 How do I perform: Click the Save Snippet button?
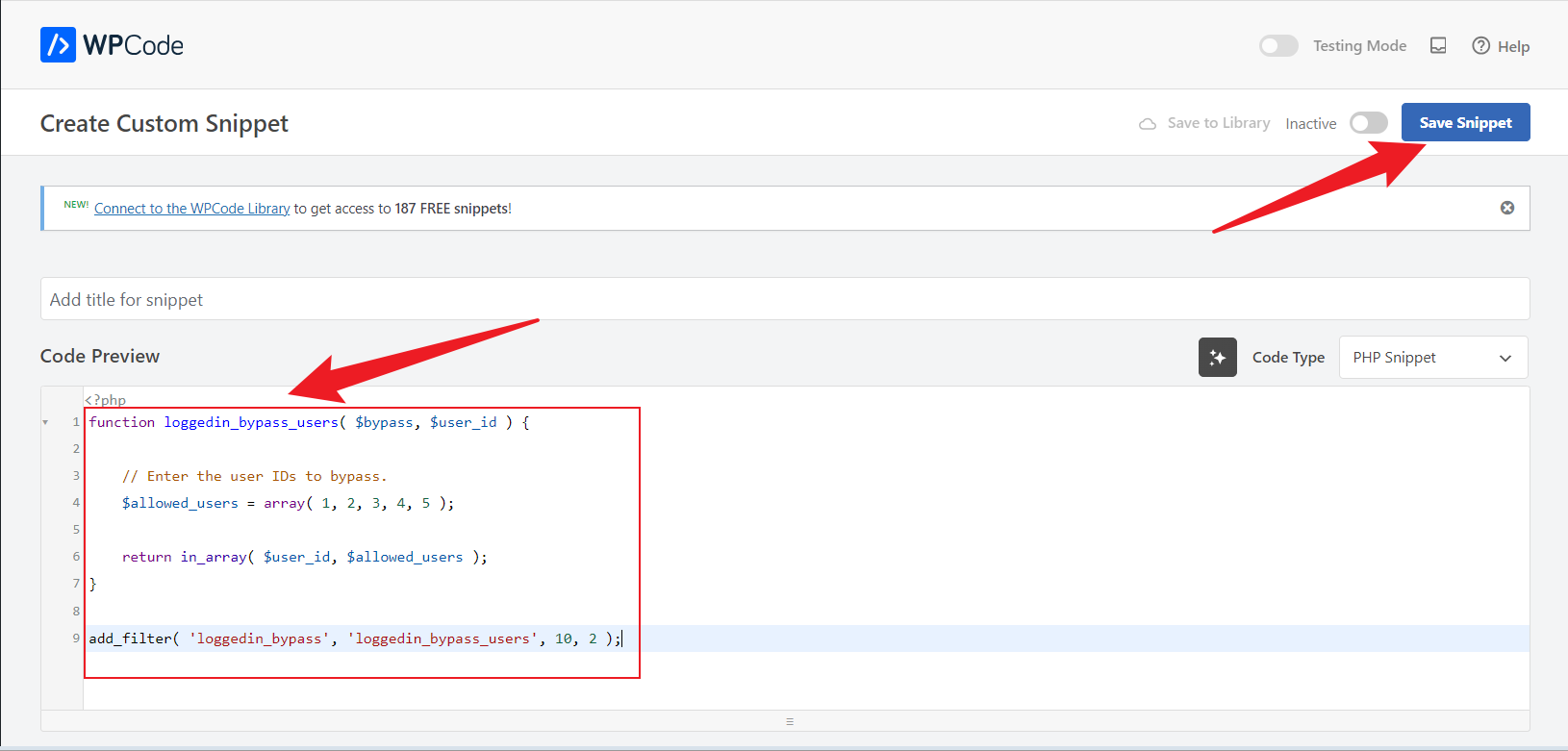(1465, 122)
